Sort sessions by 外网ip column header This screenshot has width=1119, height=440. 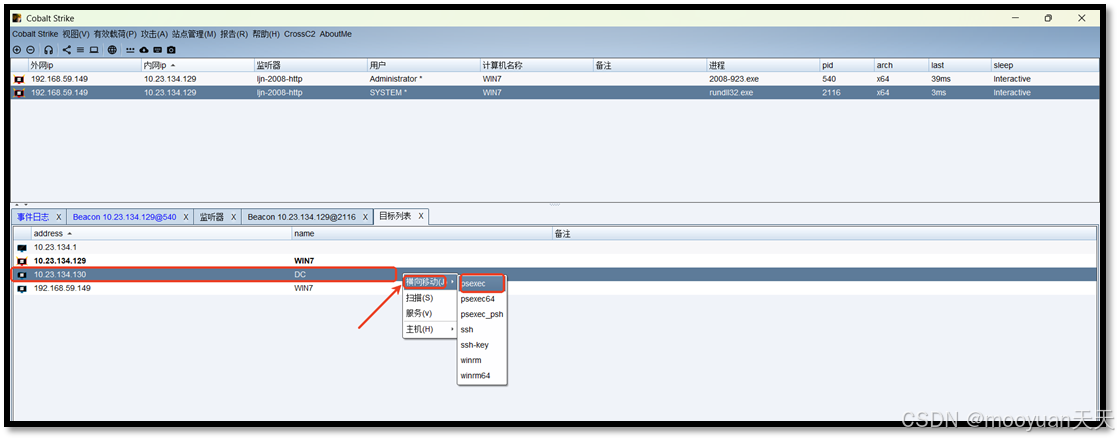point(84,65)
